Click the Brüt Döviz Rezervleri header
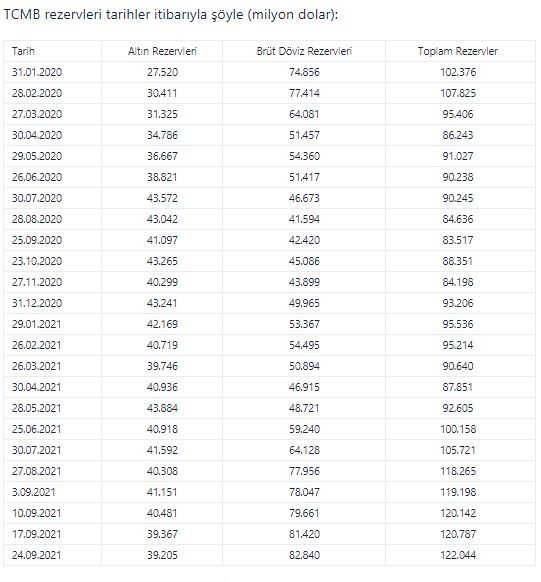This screenshot has height=582, width=541. [304, 51]
